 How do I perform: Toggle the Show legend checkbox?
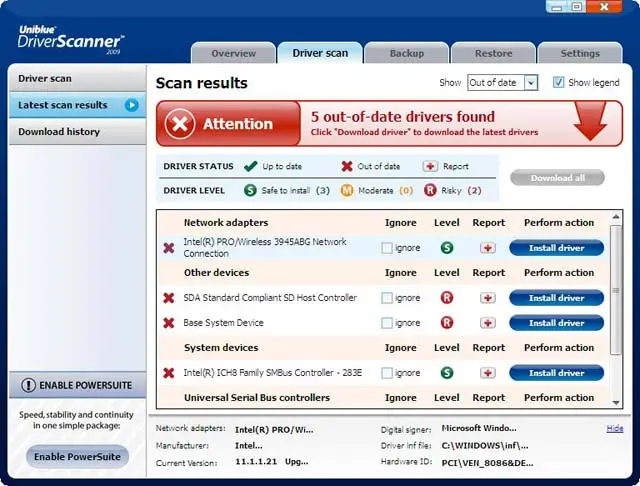point(558,82)
